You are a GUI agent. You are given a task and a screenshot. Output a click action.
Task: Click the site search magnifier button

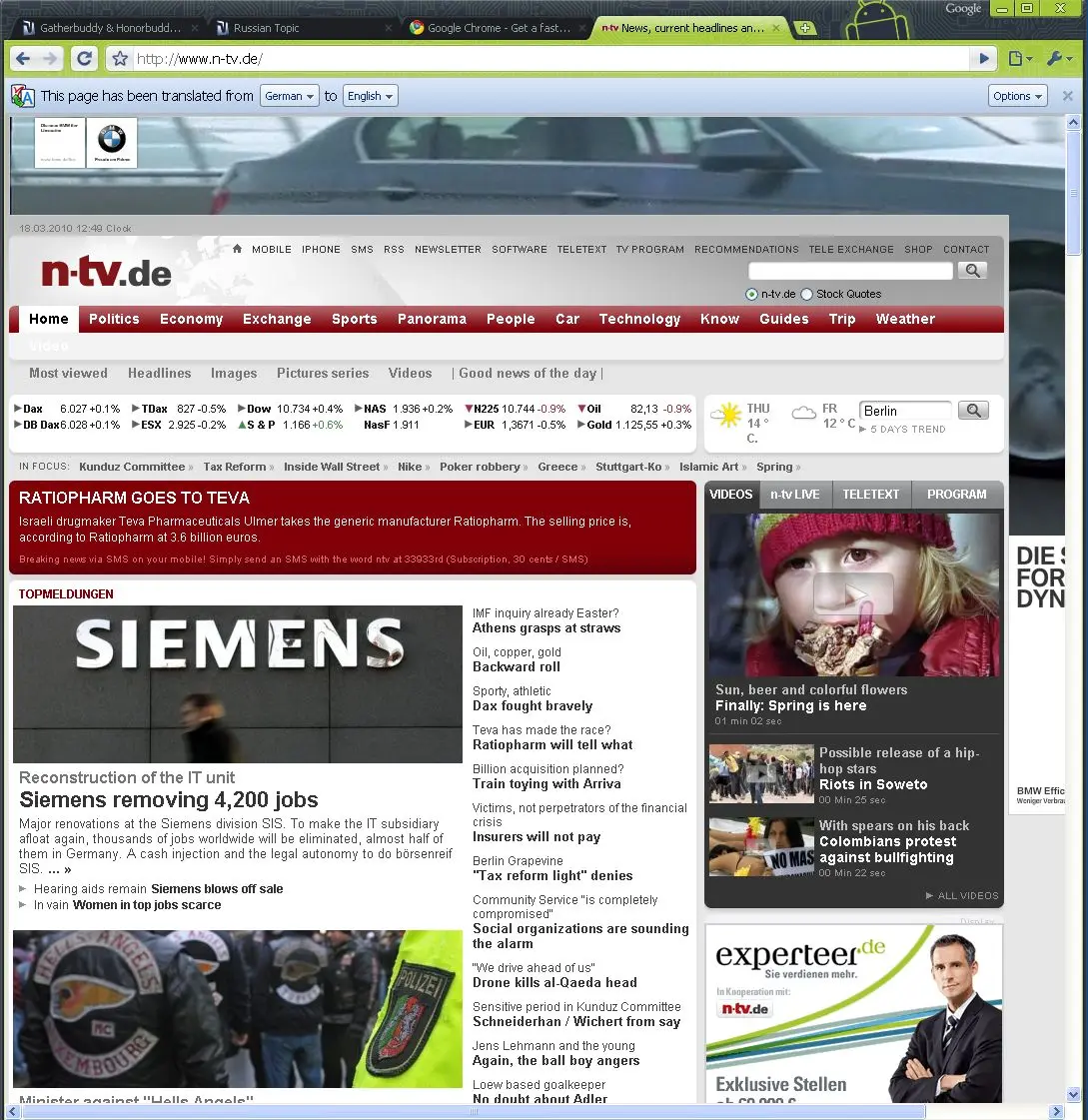click(972, 271)
